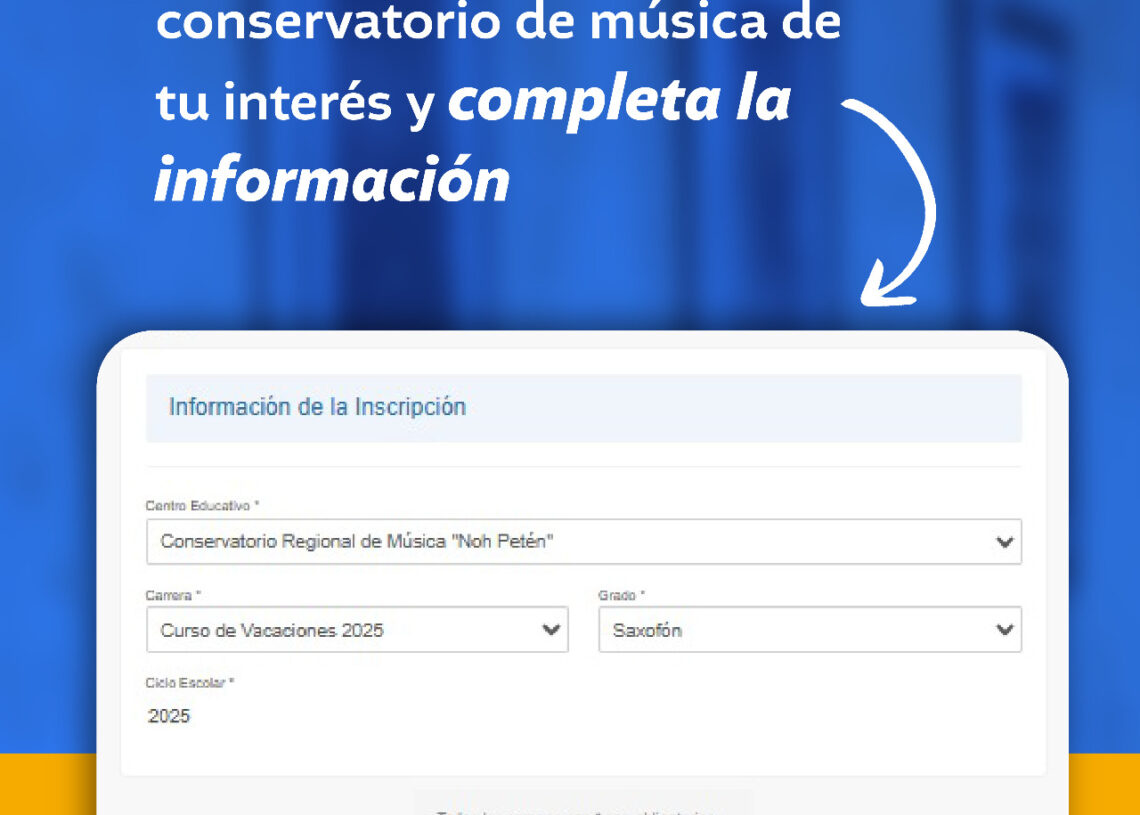The image size is (1140, 815).
Task: Click the Grado dropdown chevron arrow
Action: point(1004,630)
